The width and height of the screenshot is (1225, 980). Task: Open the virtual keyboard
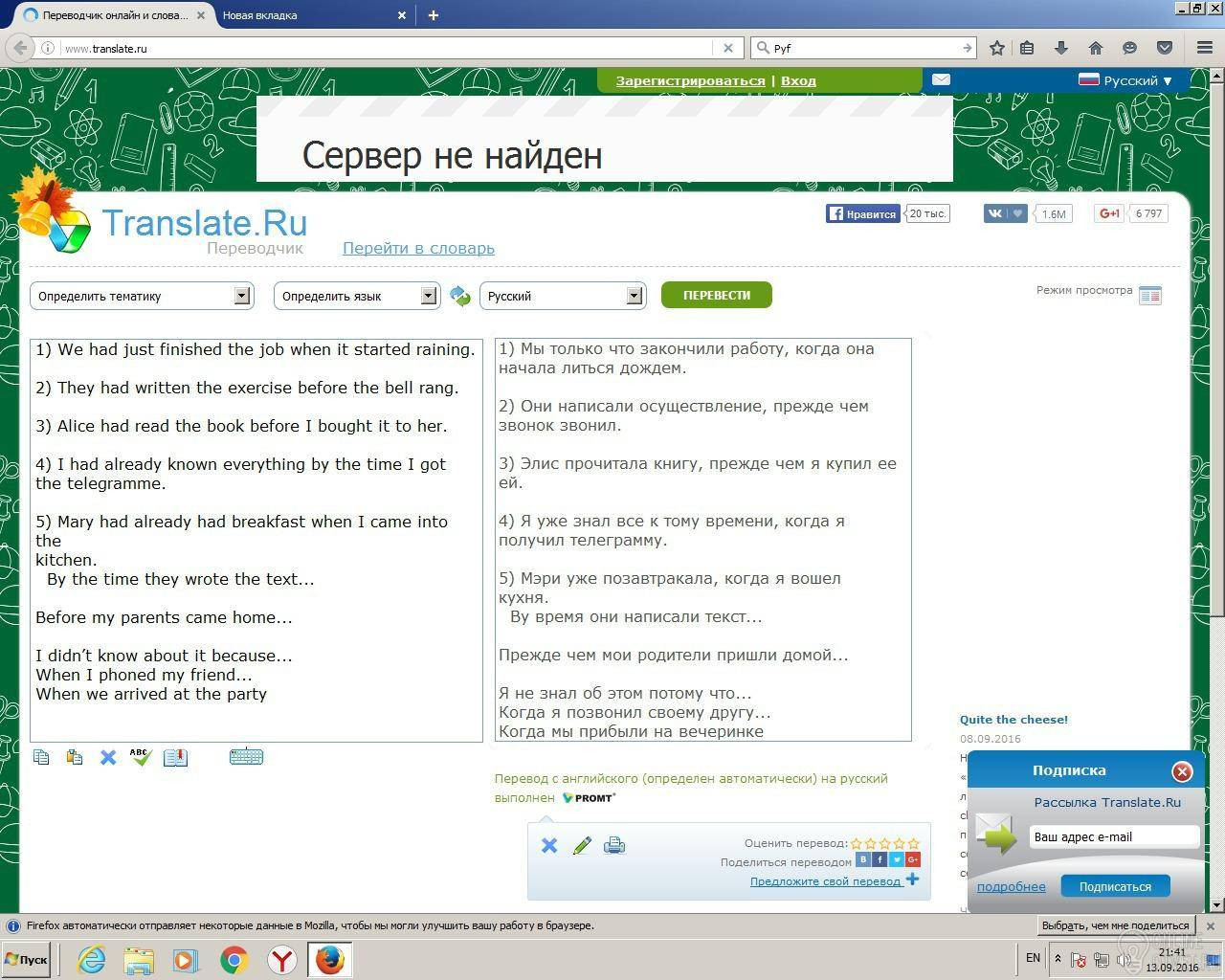[x=246, y=757]
